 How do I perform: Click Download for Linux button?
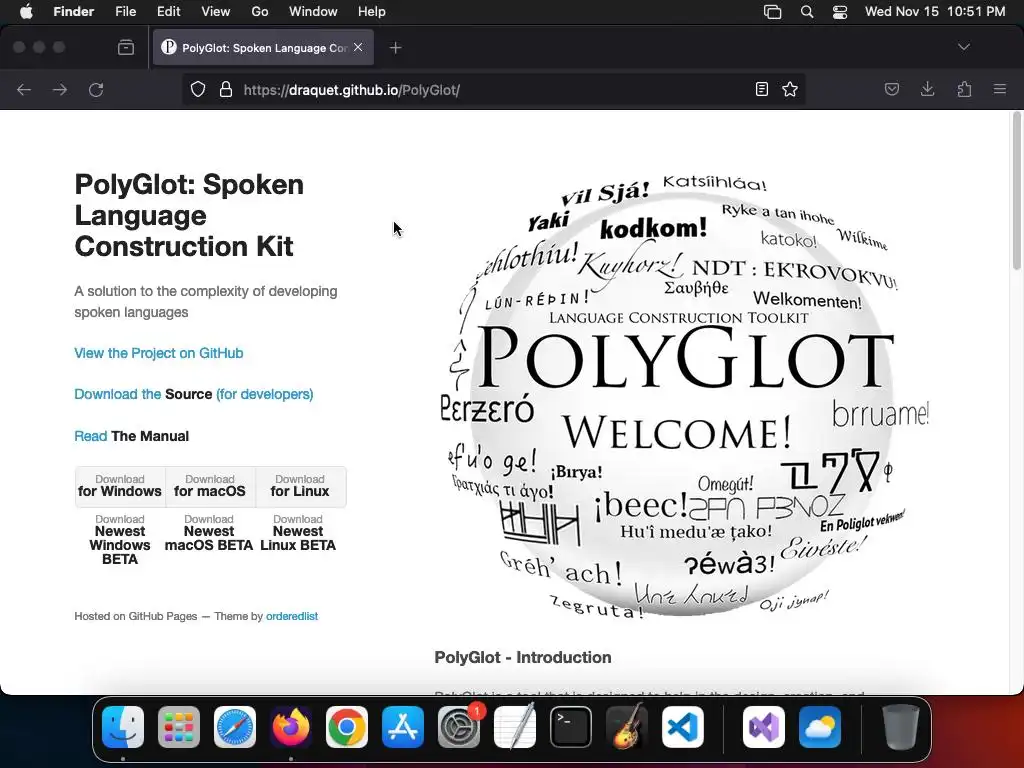point(300,487)
